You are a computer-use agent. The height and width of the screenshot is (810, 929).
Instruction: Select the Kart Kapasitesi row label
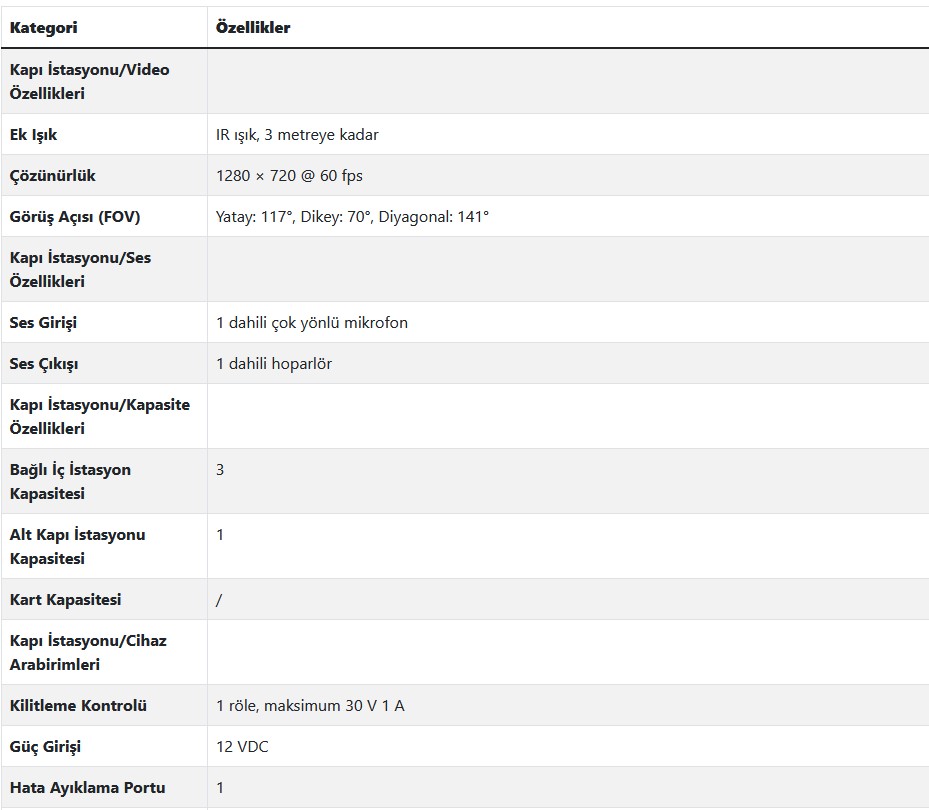pyautogui.click(x=65, y=600)
